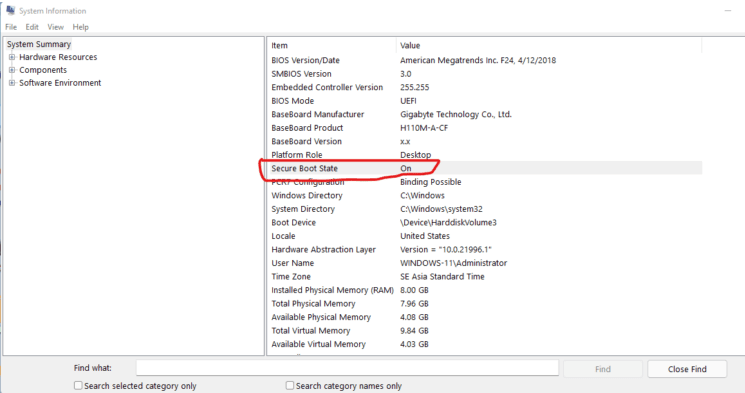This screenshot has width=745, height=393.
Task: Select the BaseBoard Manufacturer row
Action: pos(485,115)
